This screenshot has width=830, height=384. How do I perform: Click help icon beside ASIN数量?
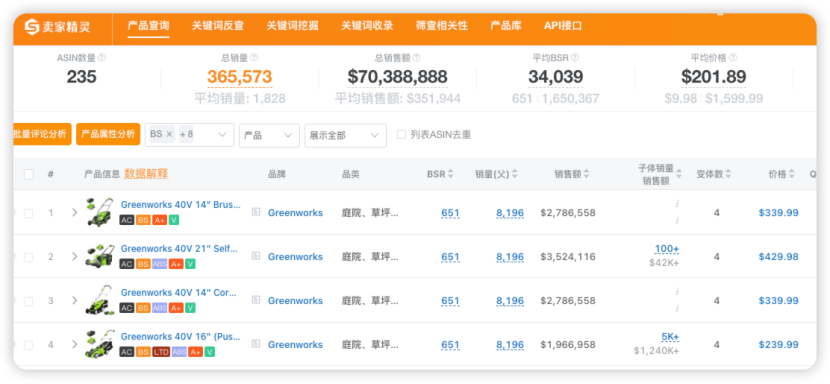[x=102, y=57]
